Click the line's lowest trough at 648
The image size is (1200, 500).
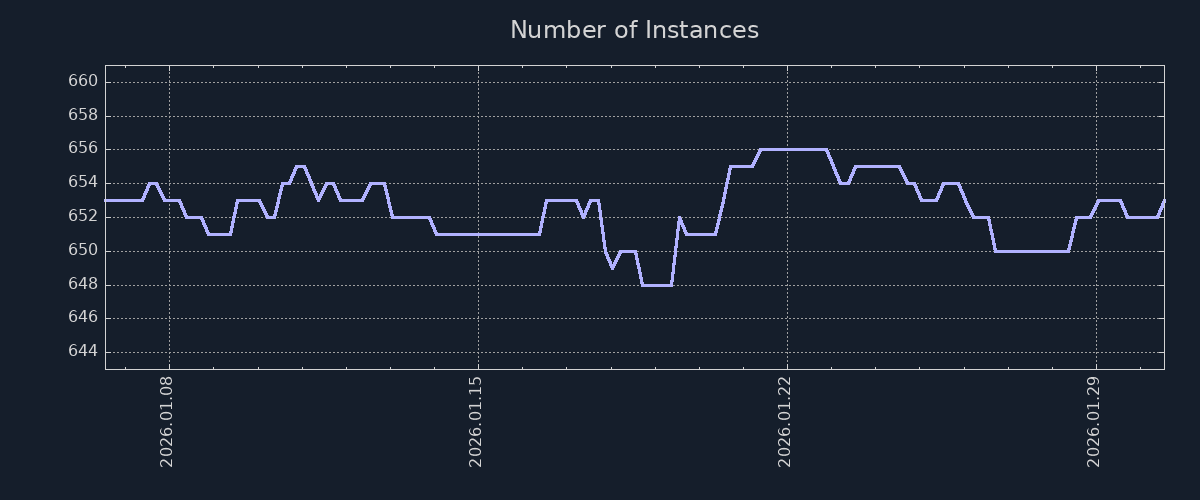[656, 285]
